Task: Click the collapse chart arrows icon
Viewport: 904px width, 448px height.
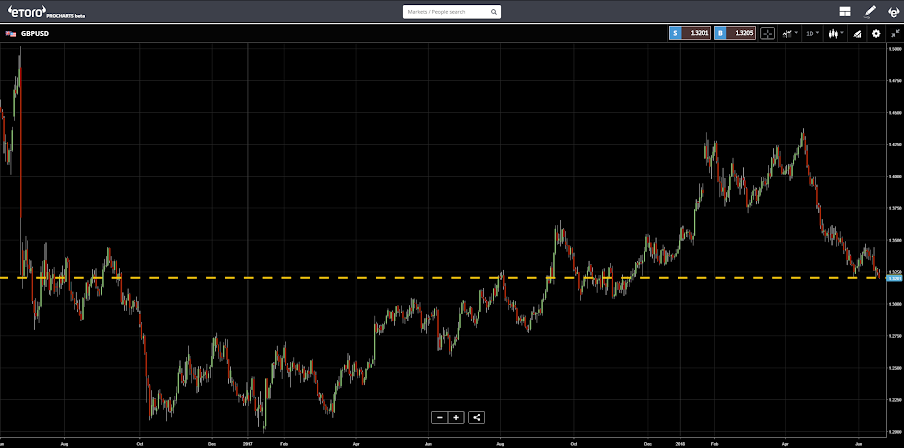Action: (894, 33)
